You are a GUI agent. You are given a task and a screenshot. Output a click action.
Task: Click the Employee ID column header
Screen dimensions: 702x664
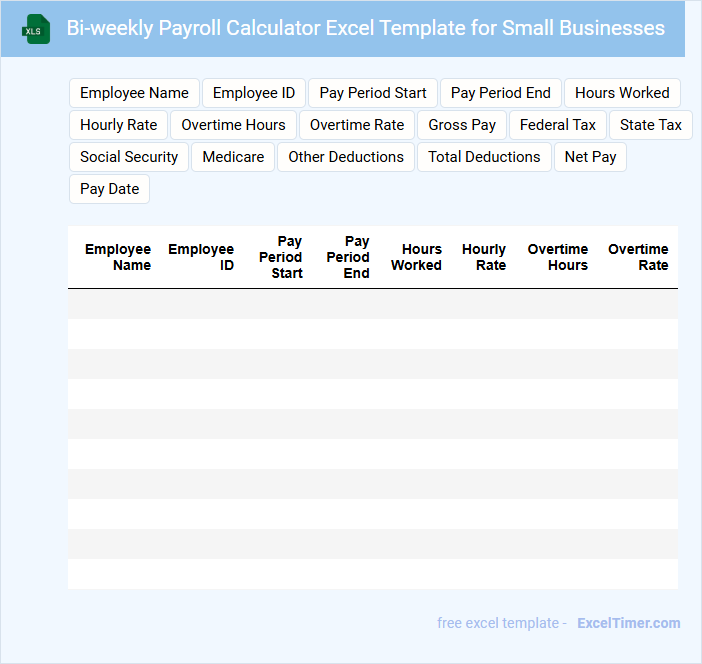point(201,257)
